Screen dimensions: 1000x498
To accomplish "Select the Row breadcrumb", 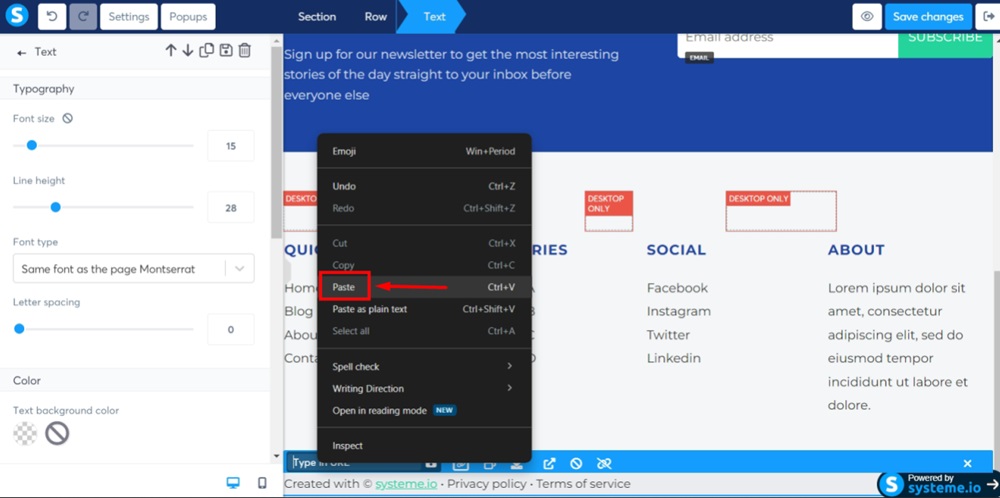I will click(376, 17).
